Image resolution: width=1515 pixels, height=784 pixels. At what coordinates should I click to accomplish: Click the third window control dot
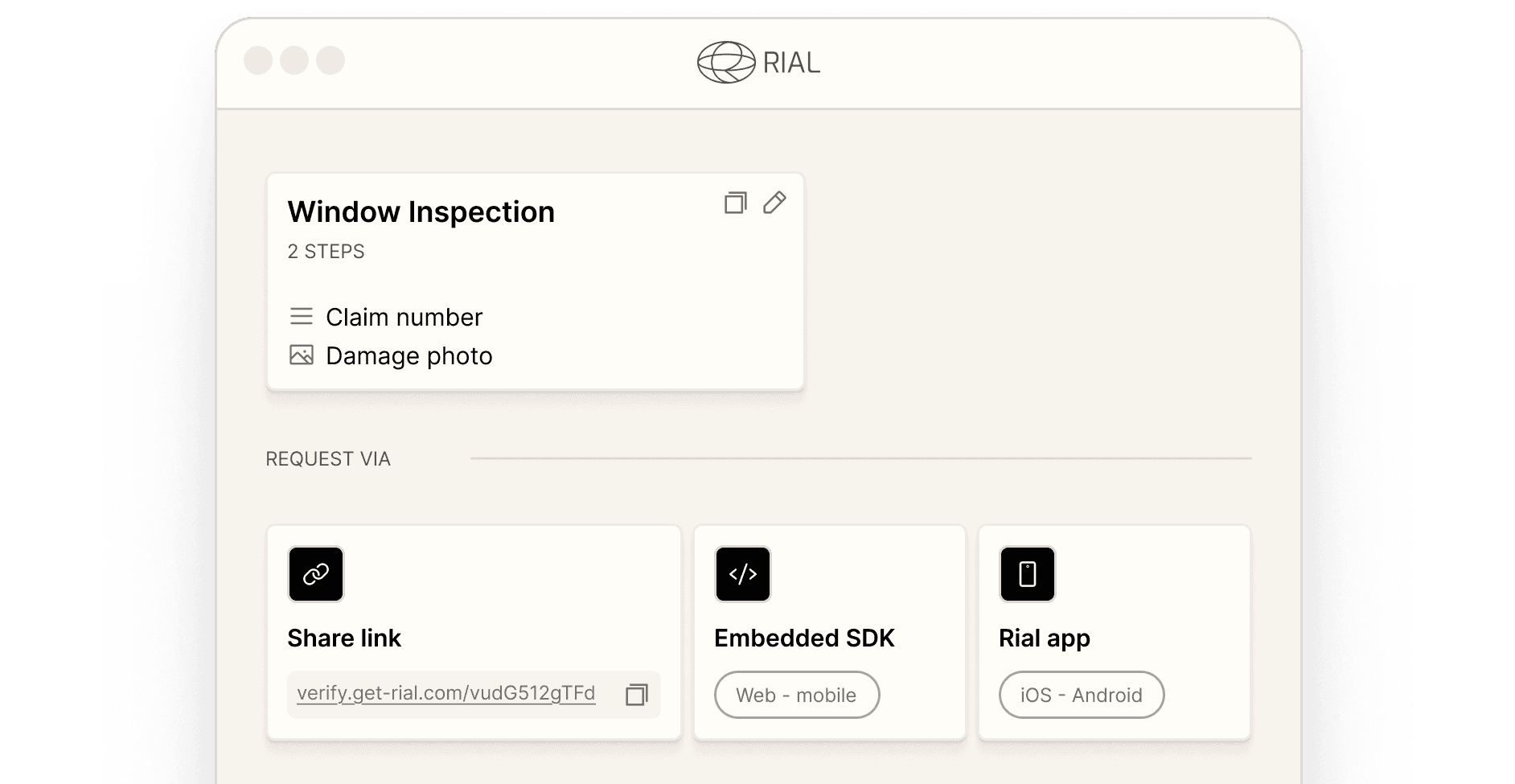(331, 60)
